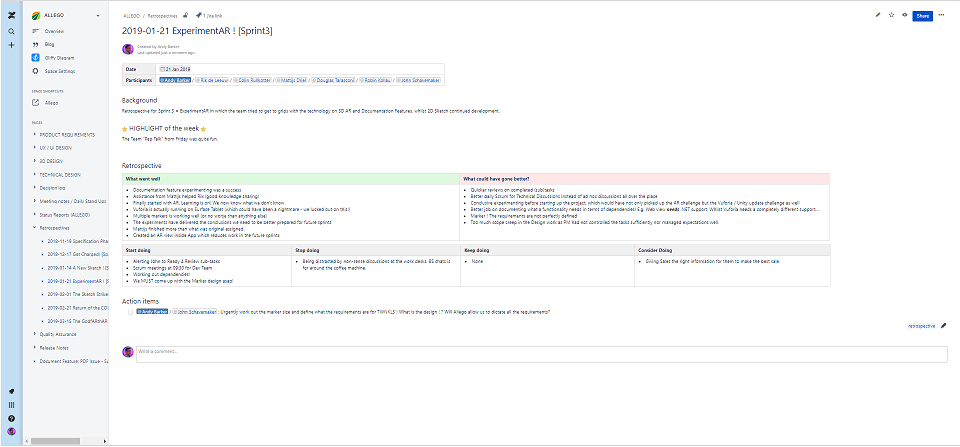
Task: Open the Allego space shortcut
Action: coord(51,103)
